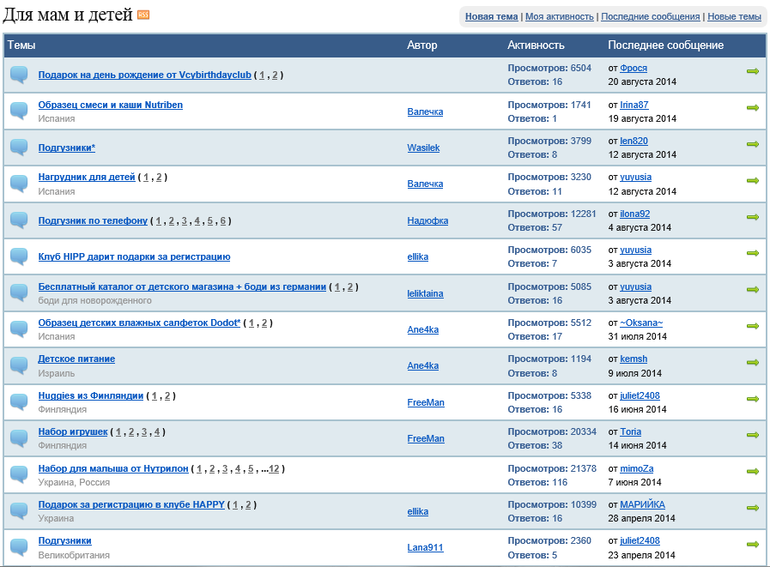Image resolution: width=770 pixels, height=567 pixels.
Task: Show Последние сообщения from top menu
Action: point(650,17)
